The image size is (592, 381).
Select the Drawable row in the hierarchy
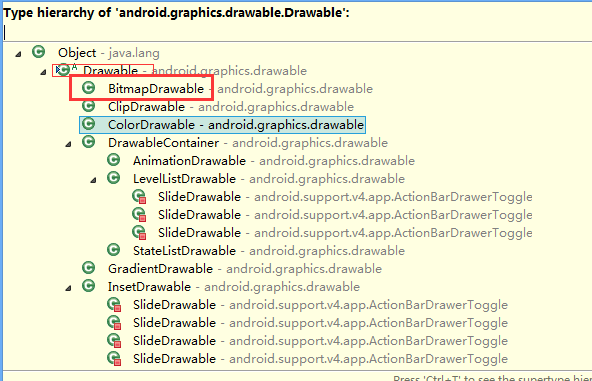click(182, 71)
